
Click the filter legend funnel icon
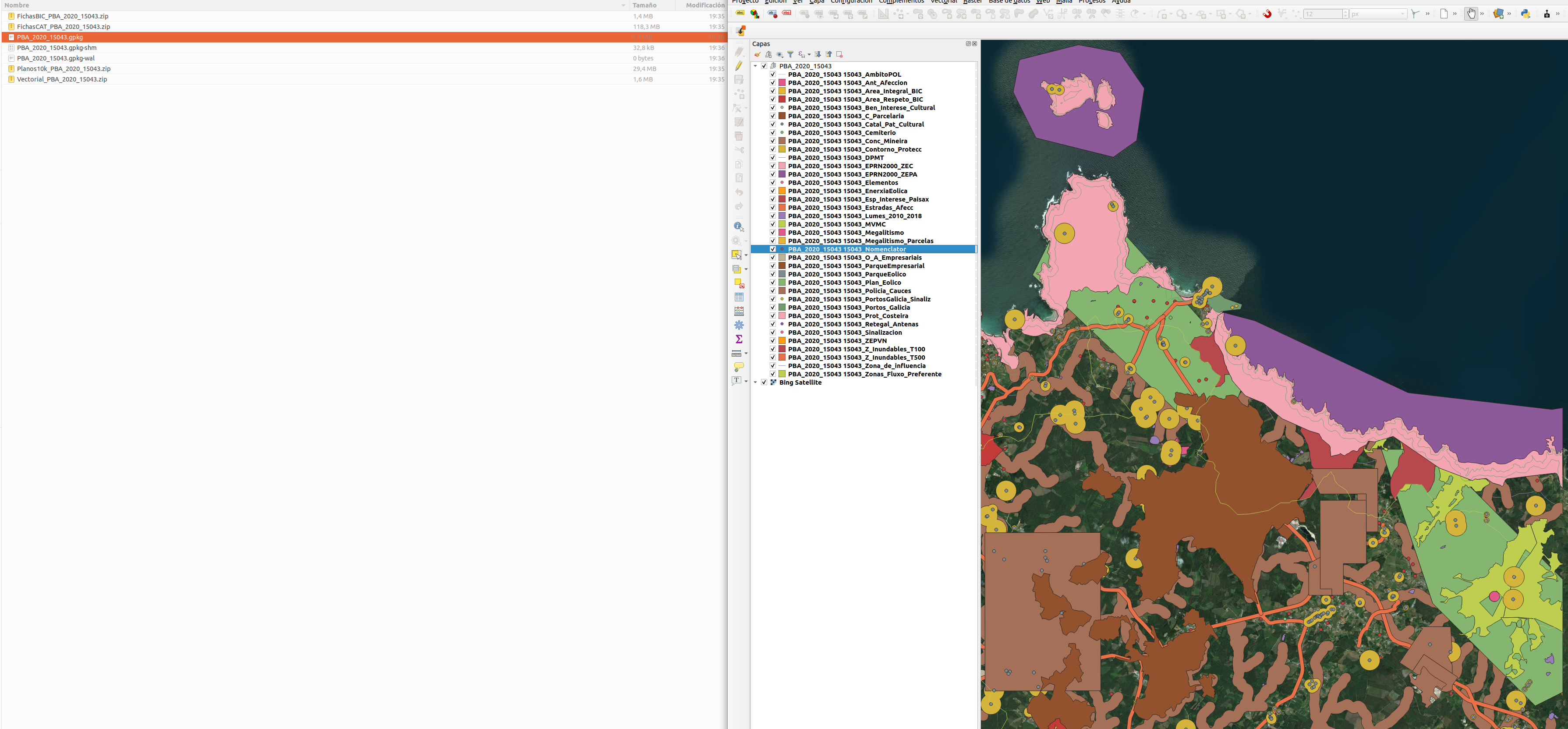coord(790,54)
